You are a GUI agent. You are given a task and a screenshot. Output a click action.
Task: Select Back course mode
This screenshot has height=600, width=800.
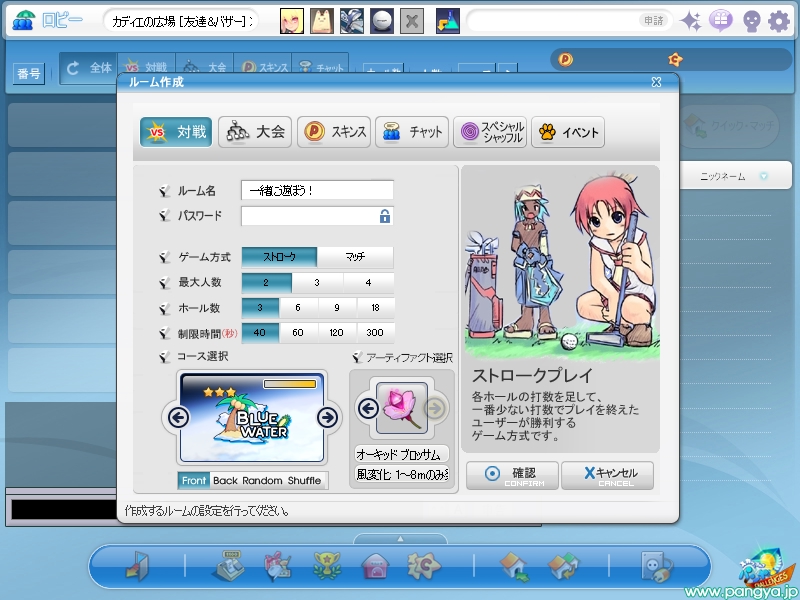click(x=226, y=481)
